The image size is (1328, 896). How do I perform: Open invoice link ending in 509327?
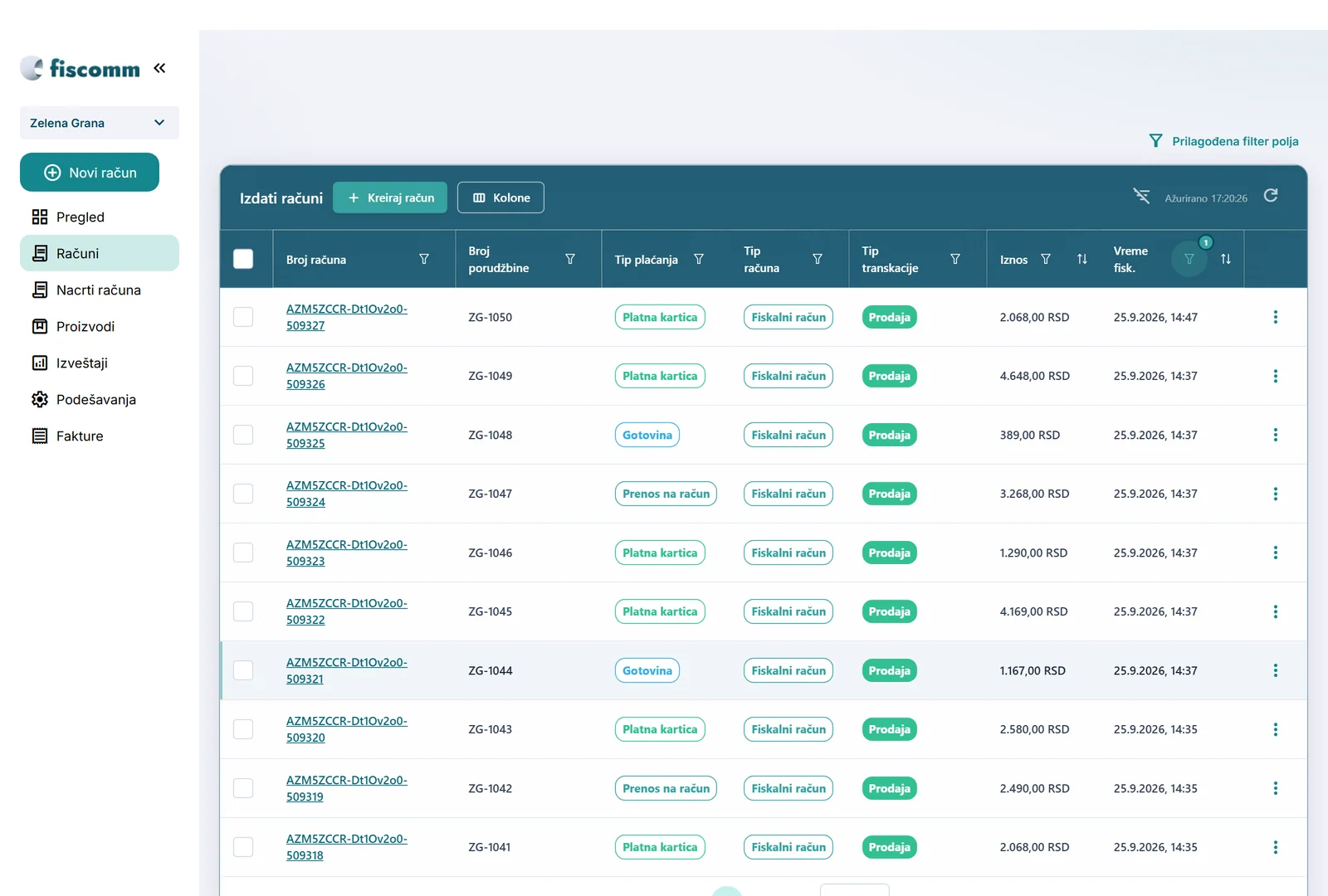point(347,317)
